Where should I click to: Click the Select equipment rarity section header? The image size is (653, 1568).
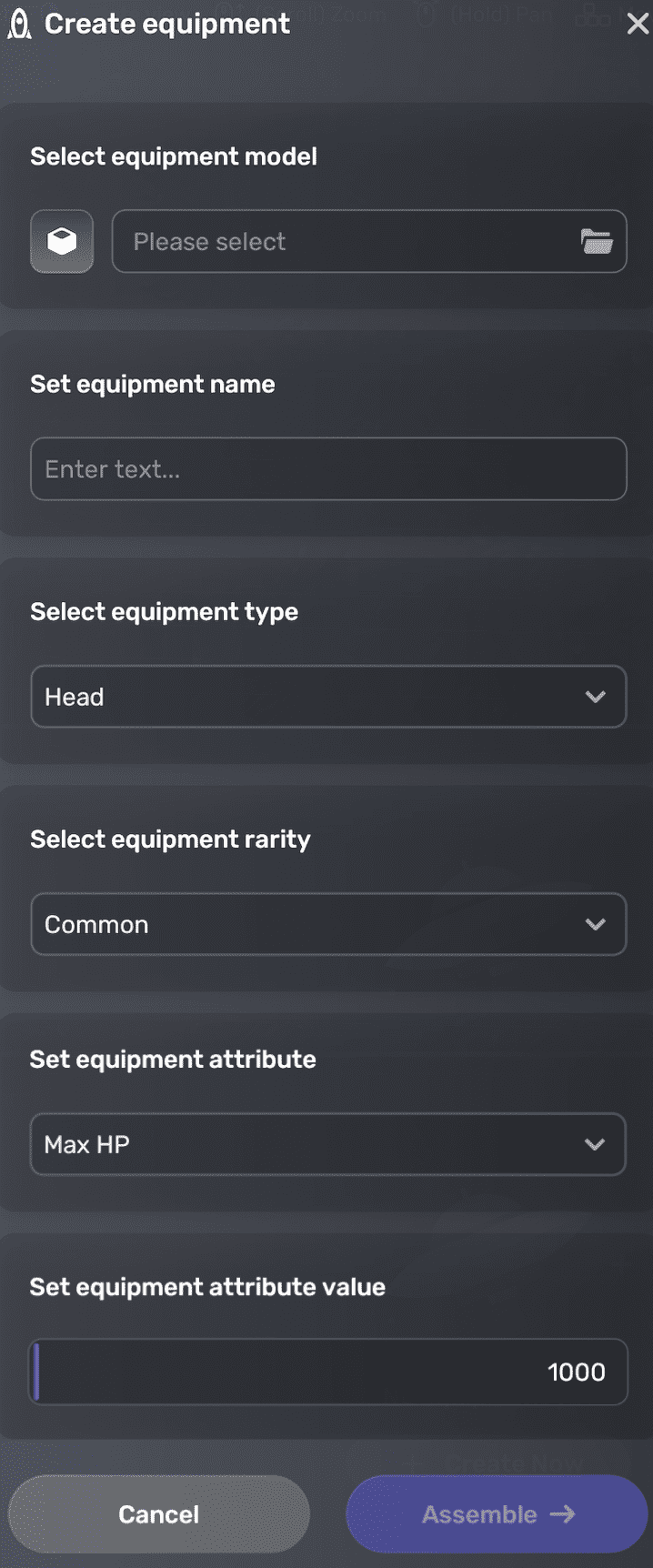[169, 839]
